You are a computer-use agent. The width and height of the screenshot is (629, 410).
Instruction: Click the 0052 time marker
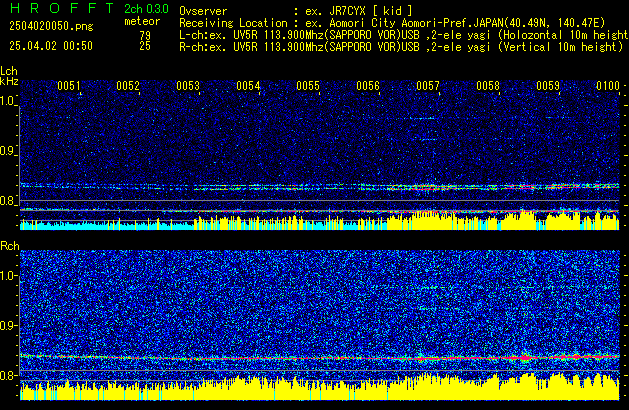[128, 86]
